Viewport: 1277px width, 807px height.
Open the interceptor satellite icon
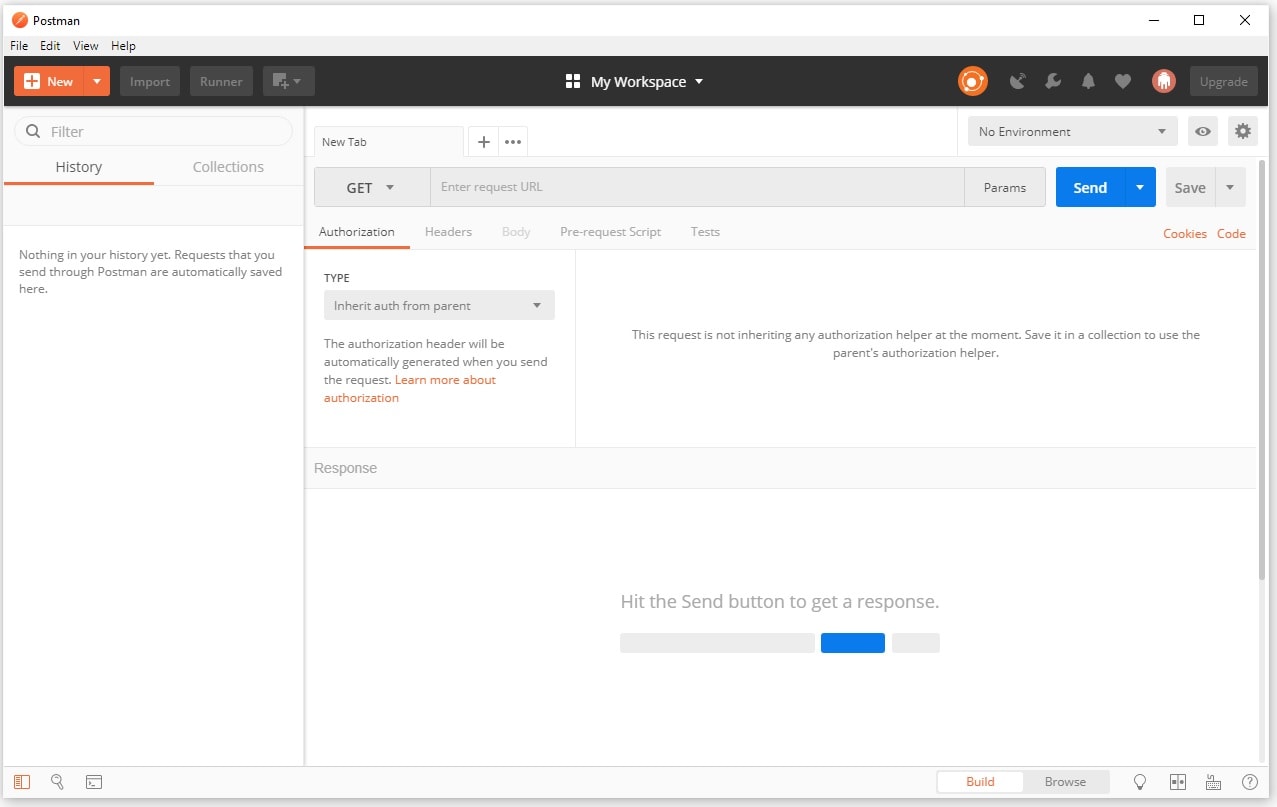(1018, 82)
